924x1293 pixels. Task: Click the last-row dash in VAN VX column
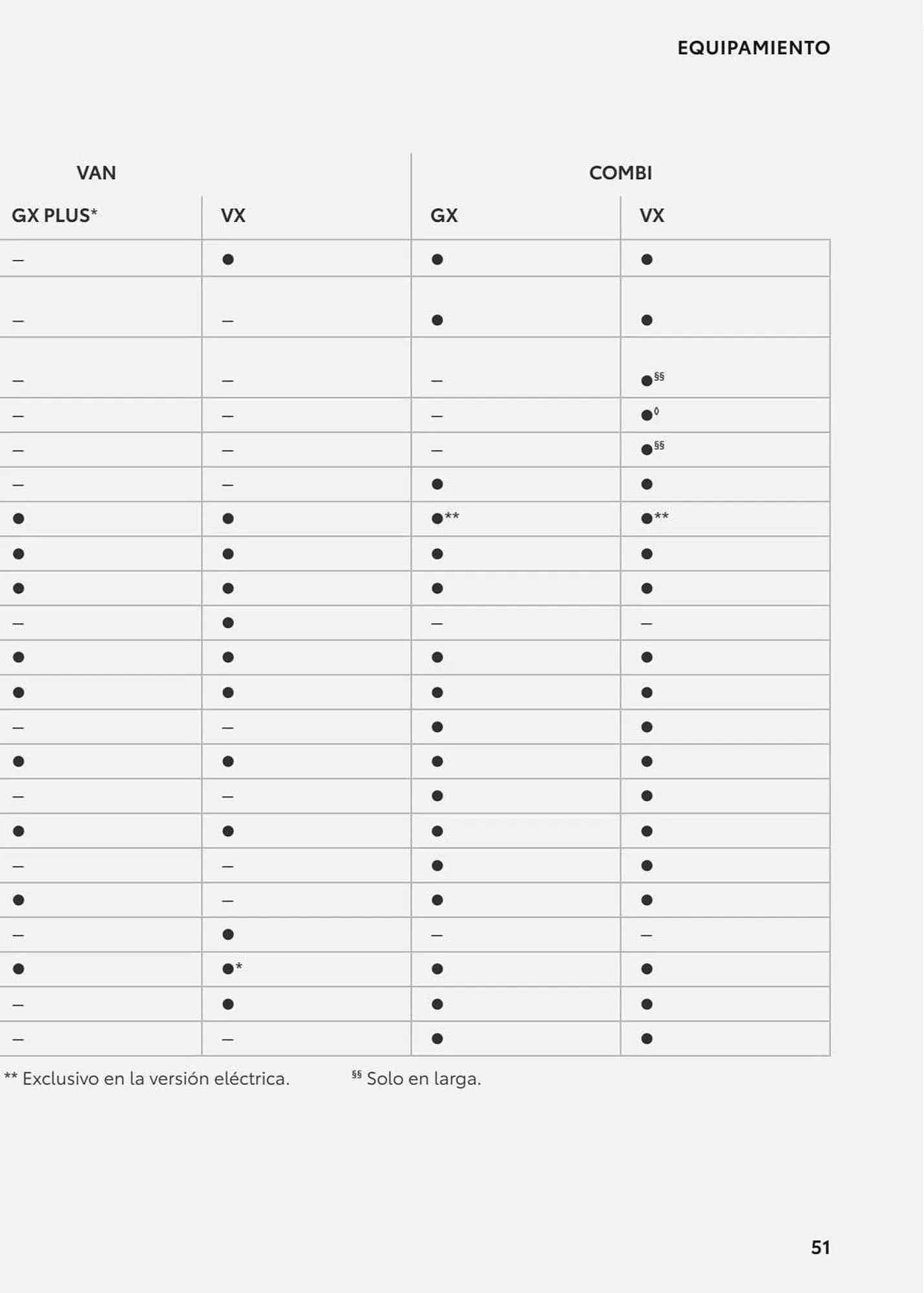tap(227, 1040)
